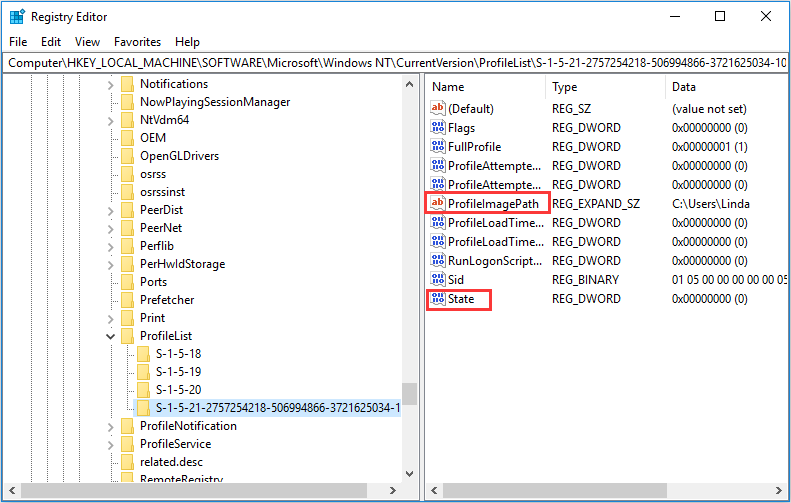This screenshot has height=503, width=791.
Task: Click the Sid binary value icon
Action: coord(437,280)
